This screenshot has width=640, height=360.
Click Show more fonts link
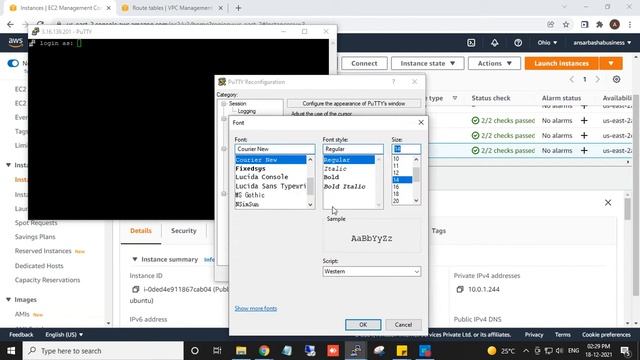coord(256,308)
